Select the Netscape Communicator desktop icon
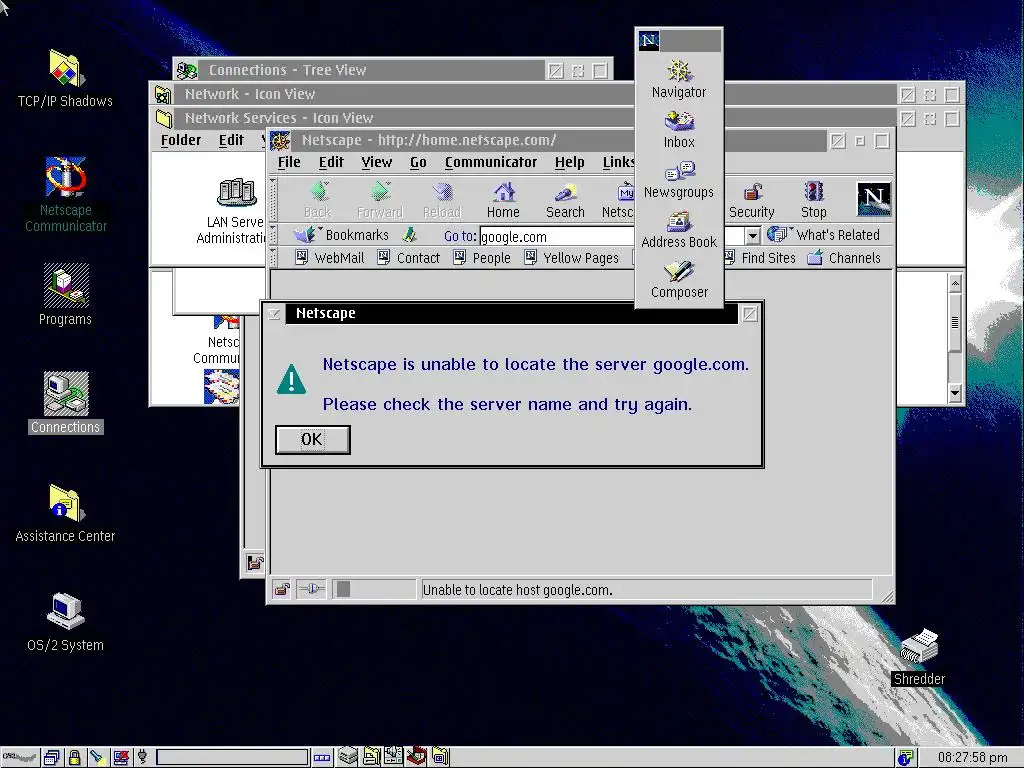This screenshot has height=768, width=1024. (65, 195)
